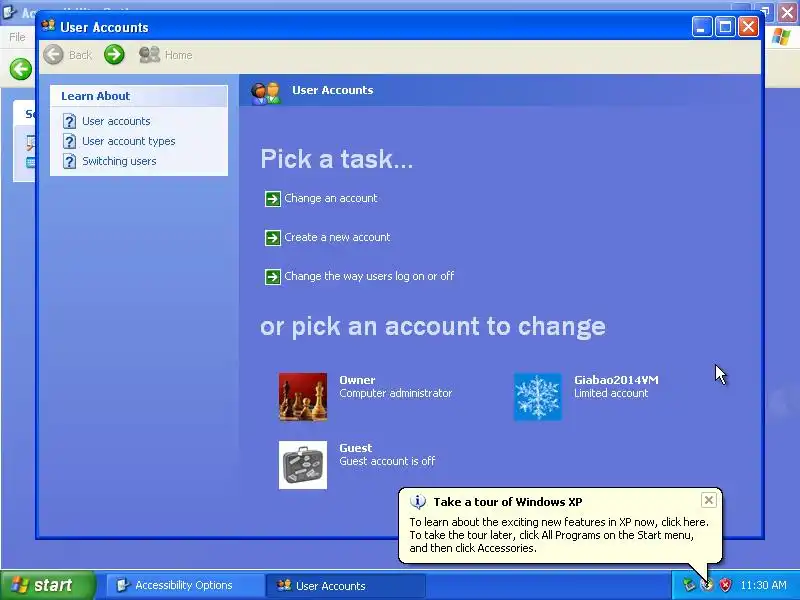Click the green Forward arrow in User Accounts
Image resolution: width=800 pixels, height=600 pixels.
coord(114,55)
